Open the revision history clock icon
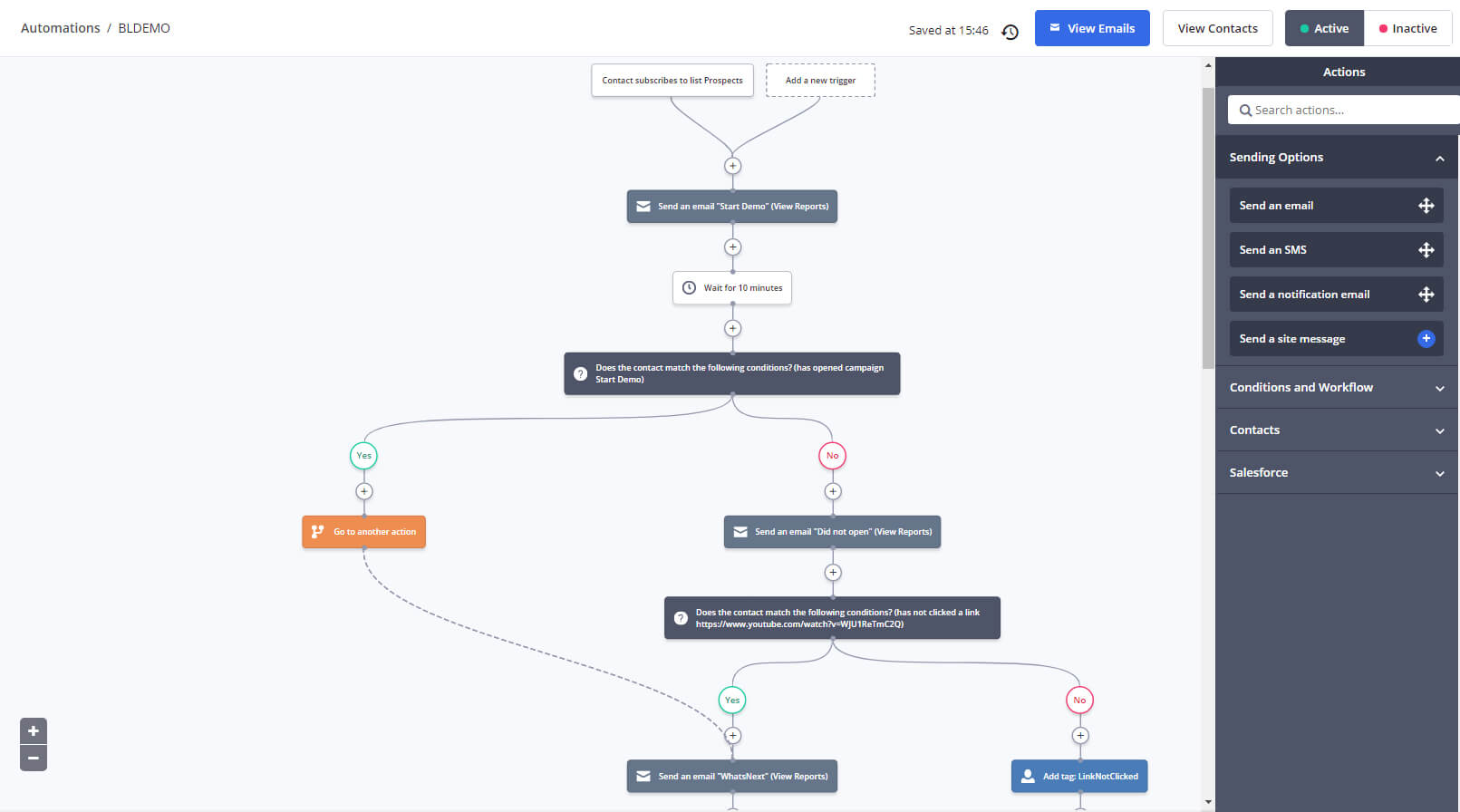The width and height of the screenshot is (1460, 812). pyautogui.click(x=1010, y=32)
